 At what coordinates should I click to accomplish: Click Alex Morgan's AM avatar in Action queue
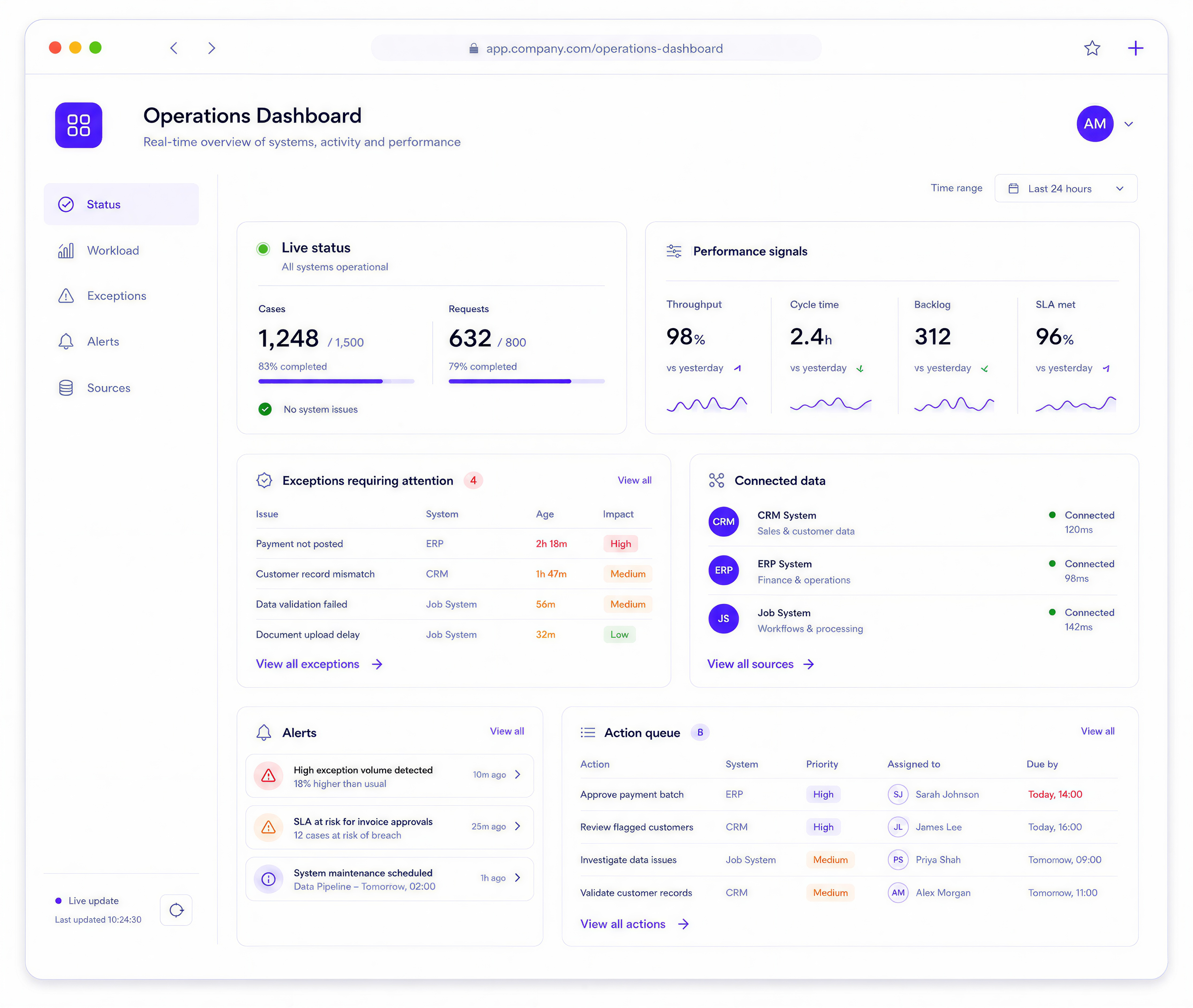[898, 893]
